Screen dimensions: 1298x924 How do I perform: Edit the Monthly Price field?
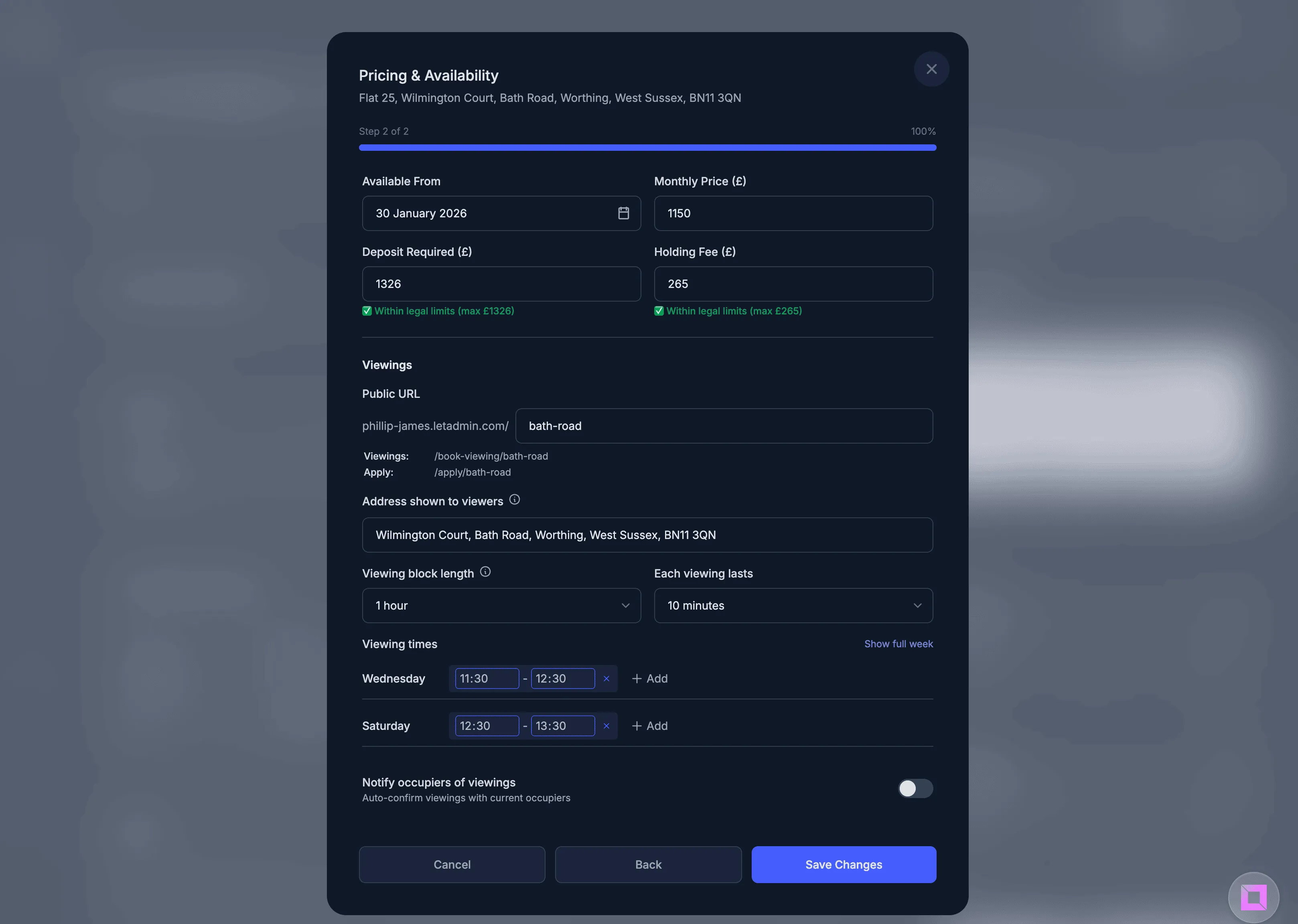tap(793, 213)
